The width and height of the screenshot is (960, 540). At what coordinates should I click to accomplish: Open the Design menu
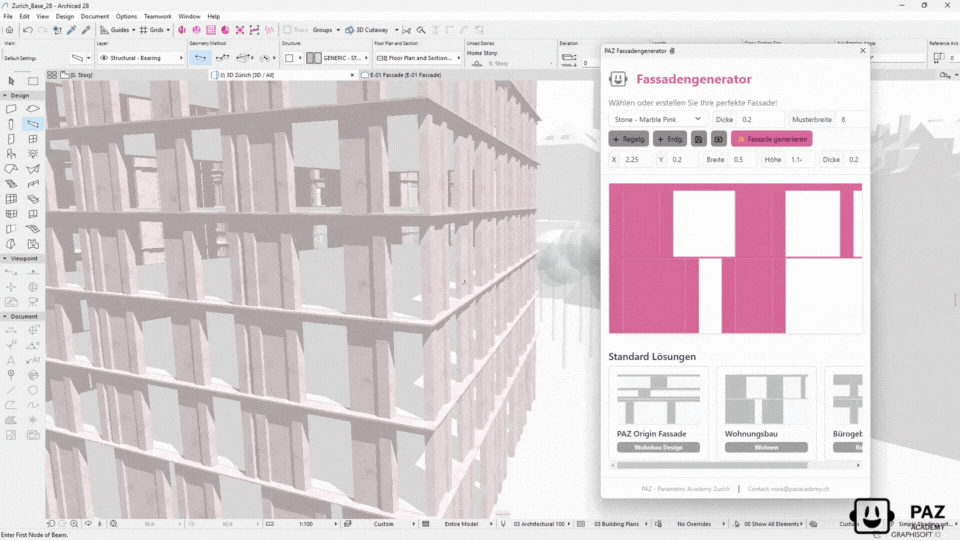pos(64,17)
